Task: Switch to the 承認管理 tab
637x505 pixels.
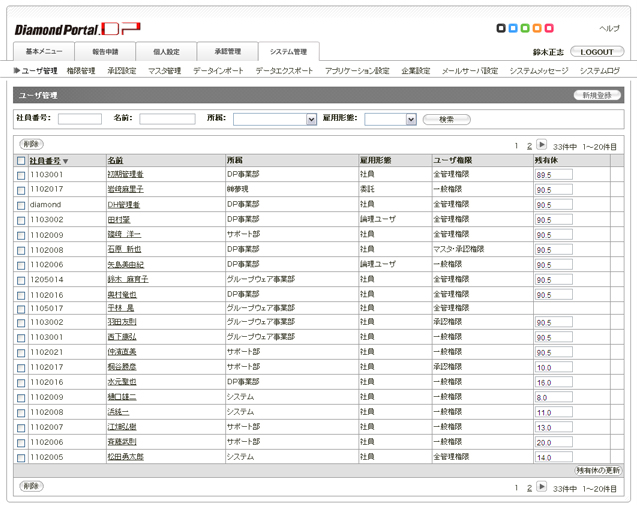Action: point(228,52)
